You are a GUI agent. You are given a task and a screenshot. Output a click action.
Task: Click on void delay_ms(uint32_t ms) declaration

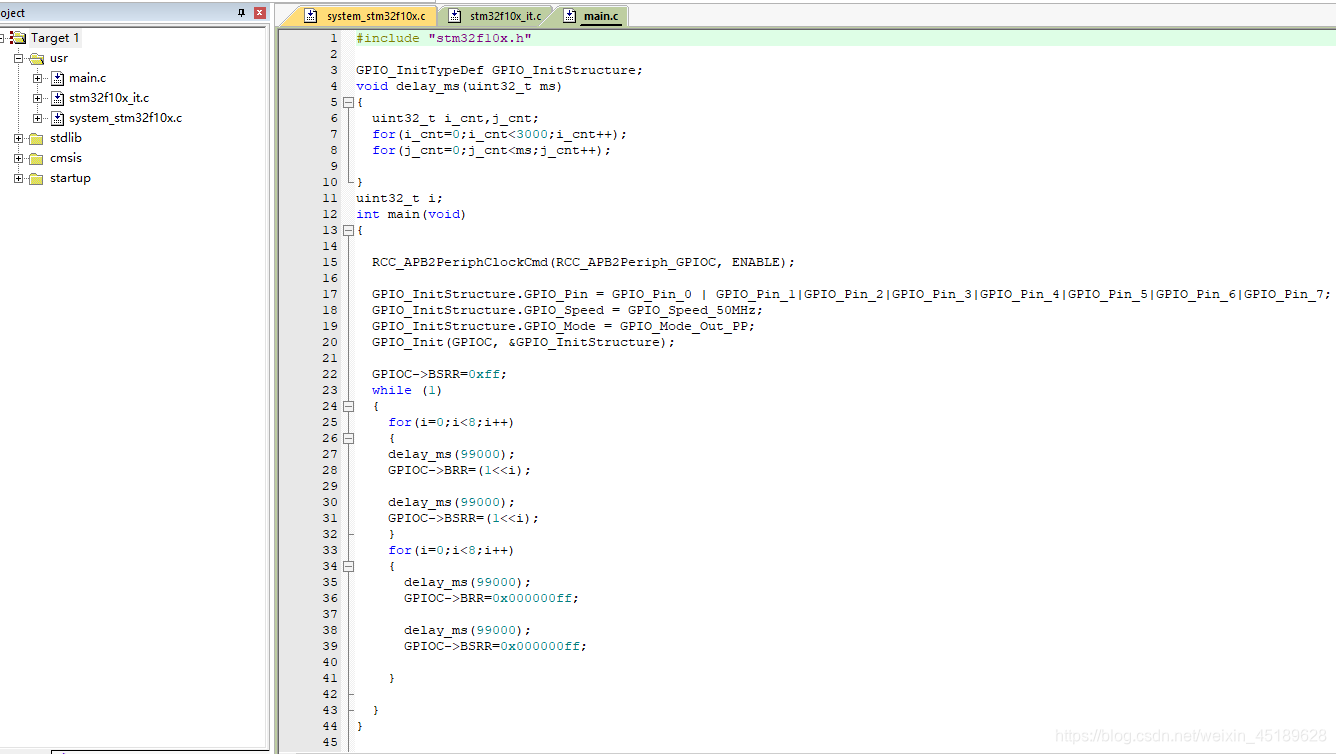(x=459, y=86)
